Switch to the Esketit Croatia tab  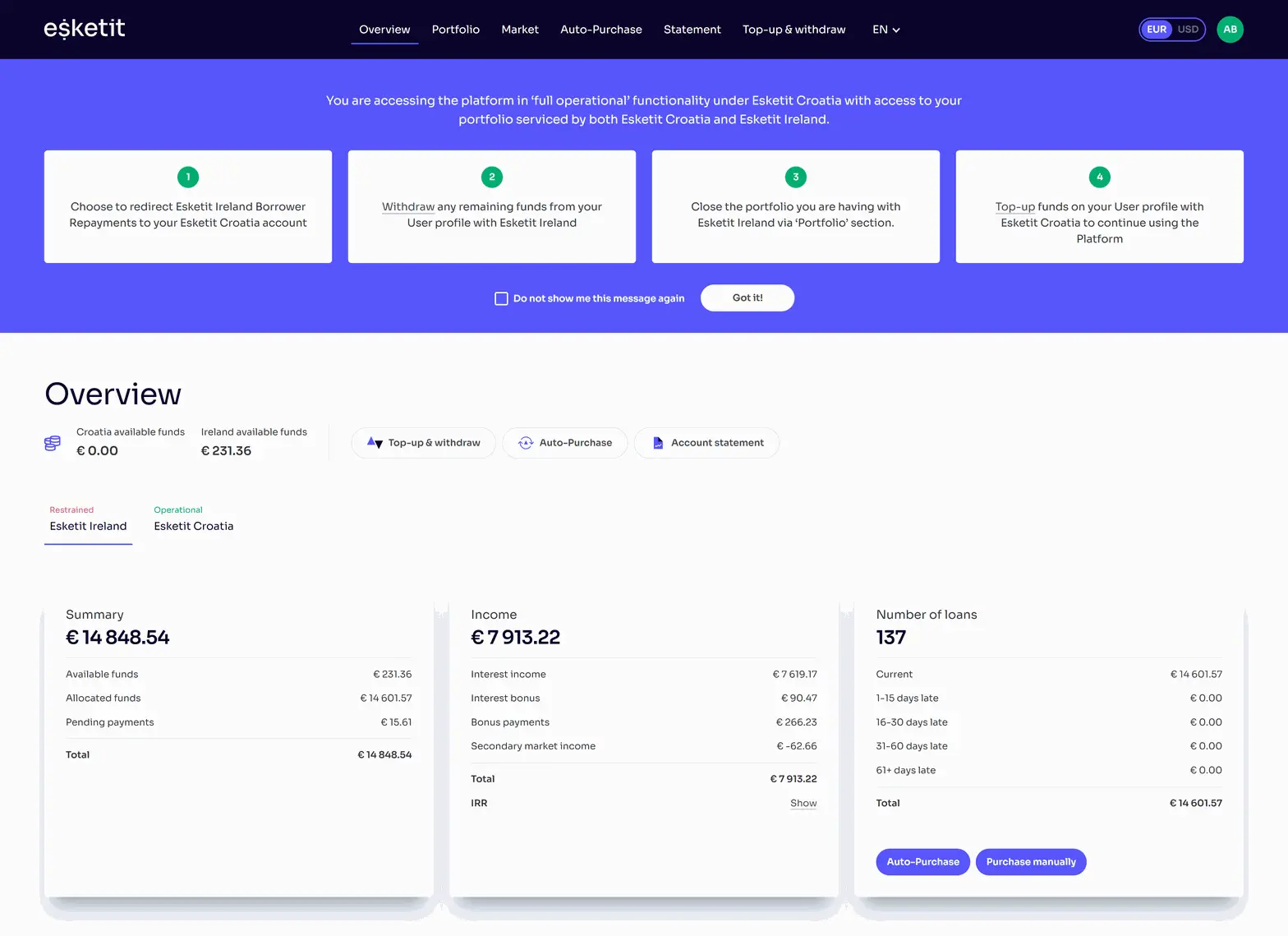coord(194,526)
